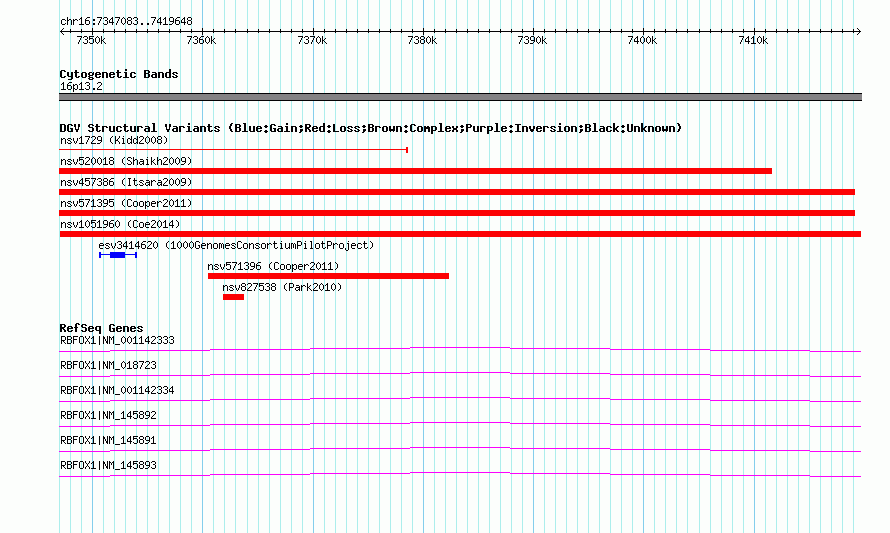This screenshot has height=533, width=890.
Task: Click the Cytogenetic Bands track title
Action: [x=119, y=74]
